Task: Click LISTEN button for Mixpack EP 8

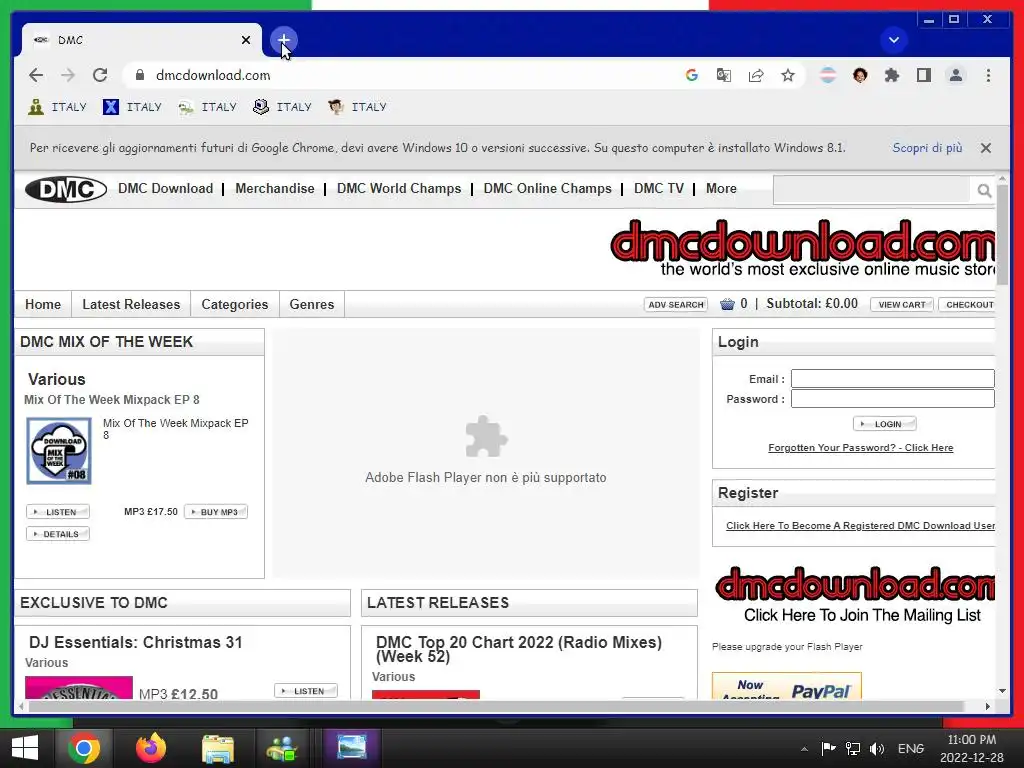Action: [x=57, y=512]
